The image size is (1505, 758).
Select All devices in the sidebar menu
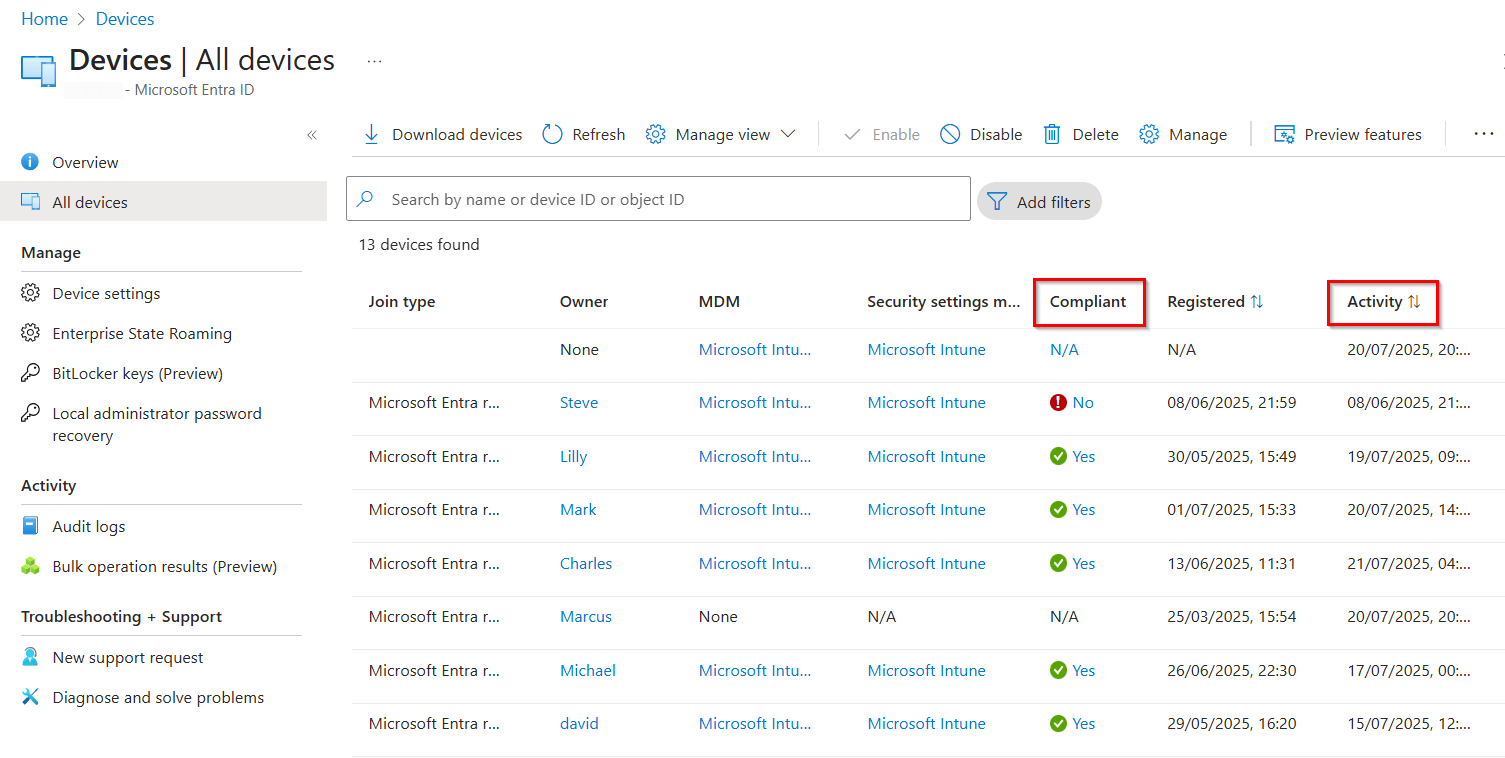tap(90, 201)
